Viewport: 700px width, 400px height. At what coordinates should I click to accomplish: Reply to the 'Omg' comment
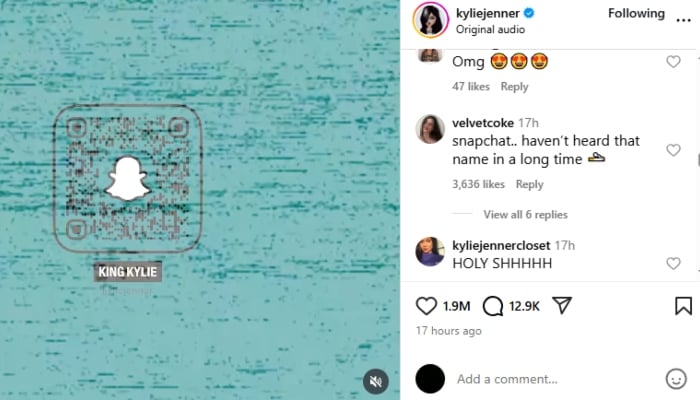(x=514, y=87)
